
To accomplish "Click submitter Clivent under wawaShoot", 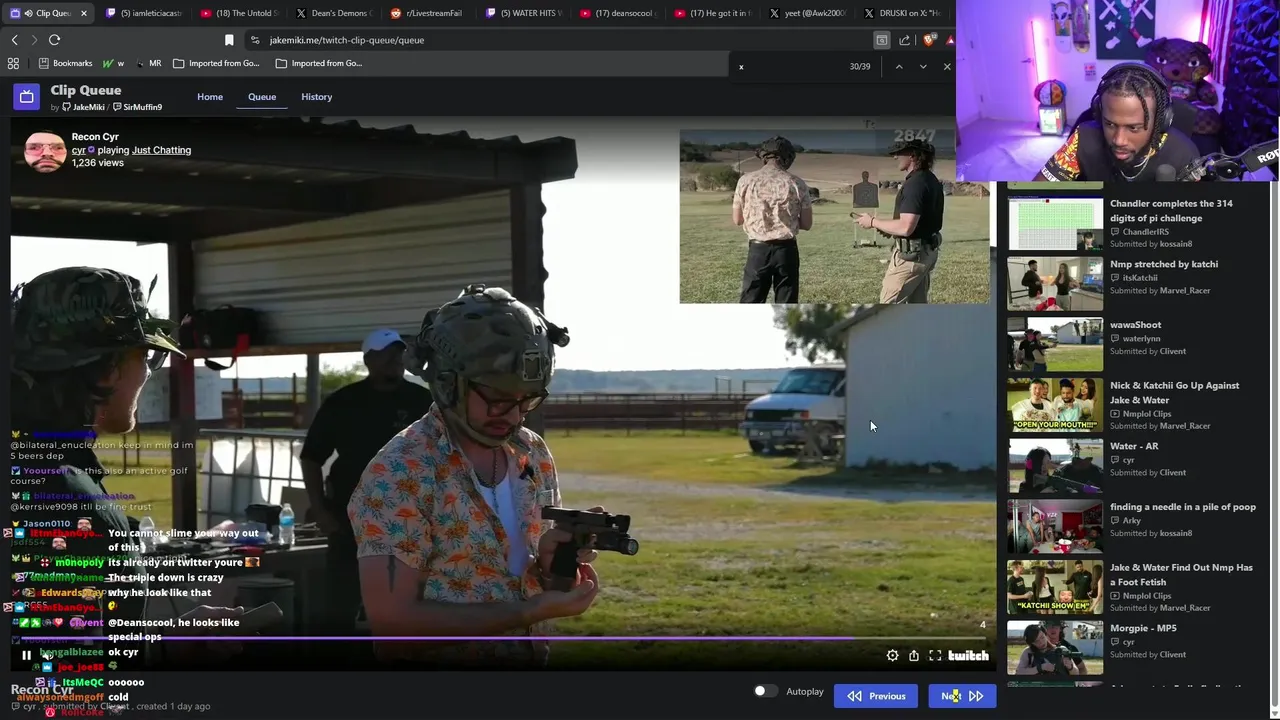I will tap(1173, 351).
